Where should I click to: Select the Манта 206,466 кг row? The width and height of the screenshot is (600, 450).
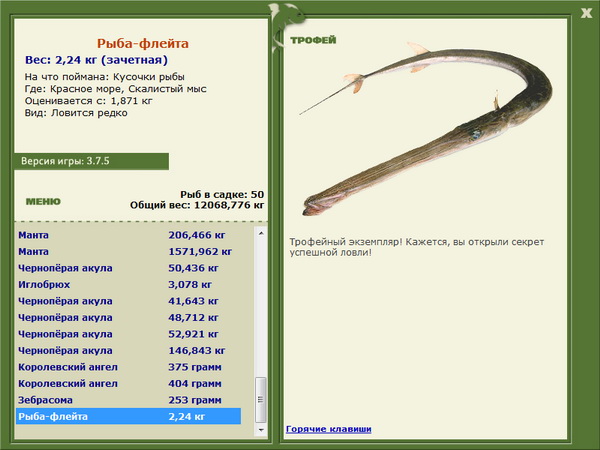pos(129,235)
